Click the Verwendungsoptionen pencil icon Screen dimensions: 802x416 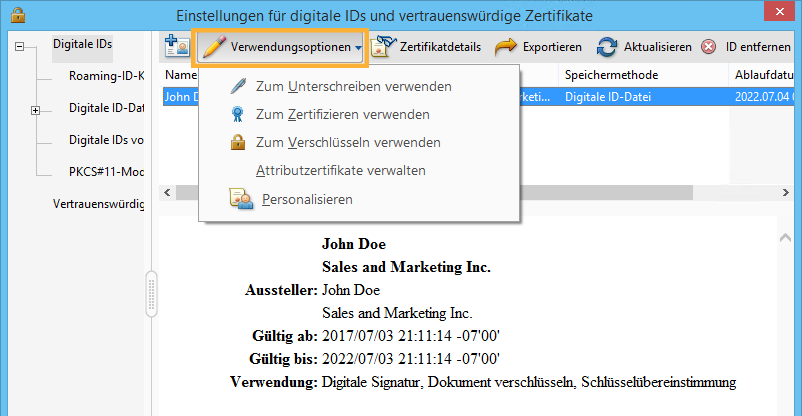click(x=211, y=47)
